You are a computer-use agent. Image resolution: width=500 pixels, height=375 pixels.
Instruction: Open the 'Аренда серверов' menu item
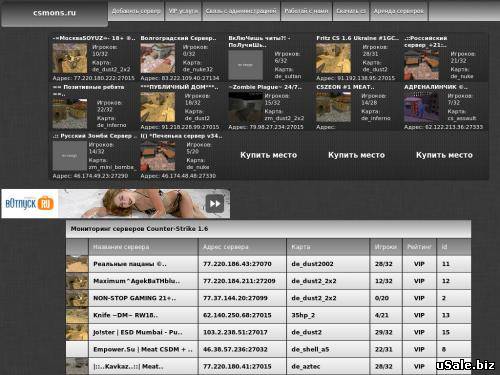tap(399, 11)
